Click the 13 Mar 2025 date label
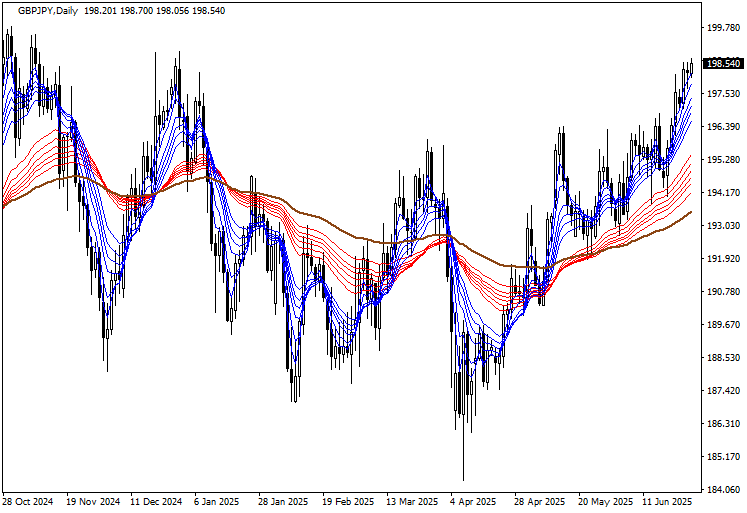The image size is (747, 513). [x=412, y=502]
